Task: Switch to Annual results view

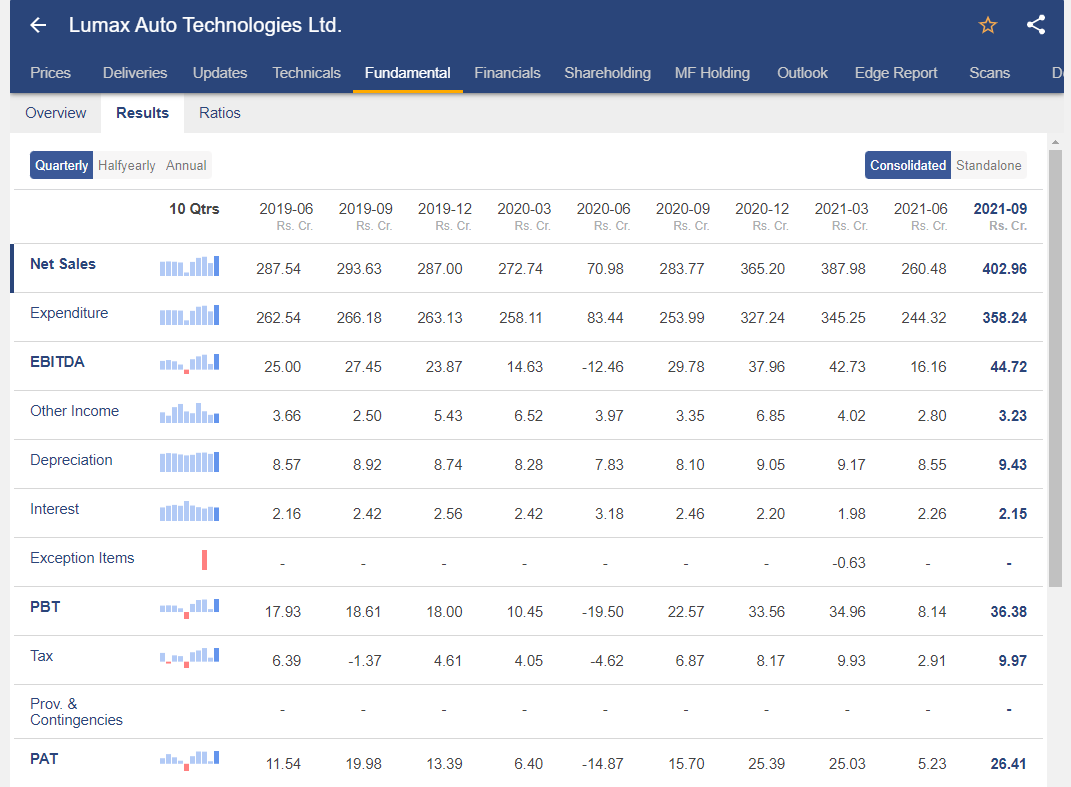Action: coord(186,165)
